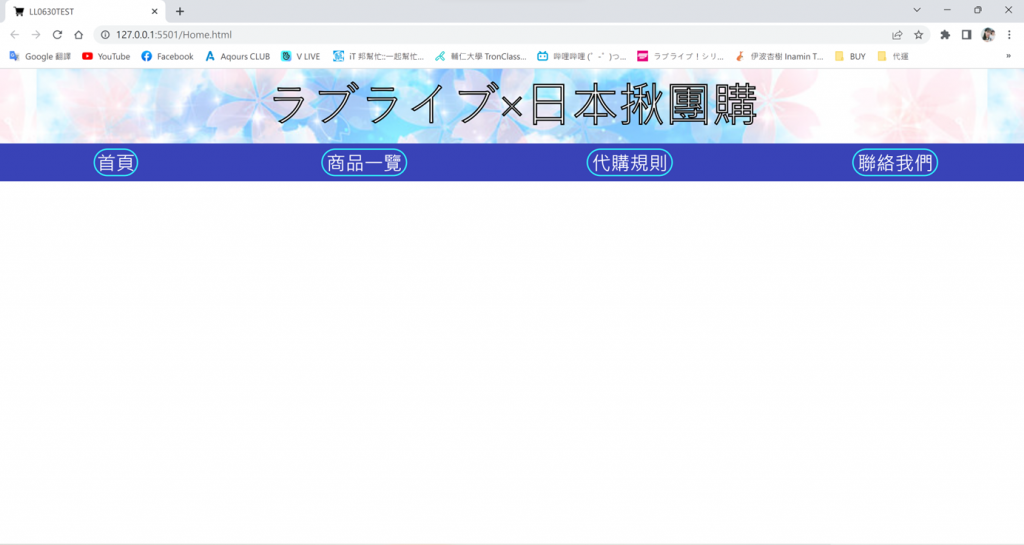View site information icon in address bar
The height and width of the screenshot is (545, 1024).
click(105, 35)
